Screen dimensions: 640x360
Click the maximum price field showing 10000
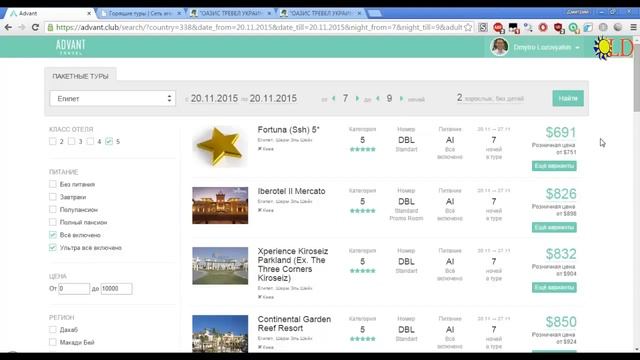116,289
